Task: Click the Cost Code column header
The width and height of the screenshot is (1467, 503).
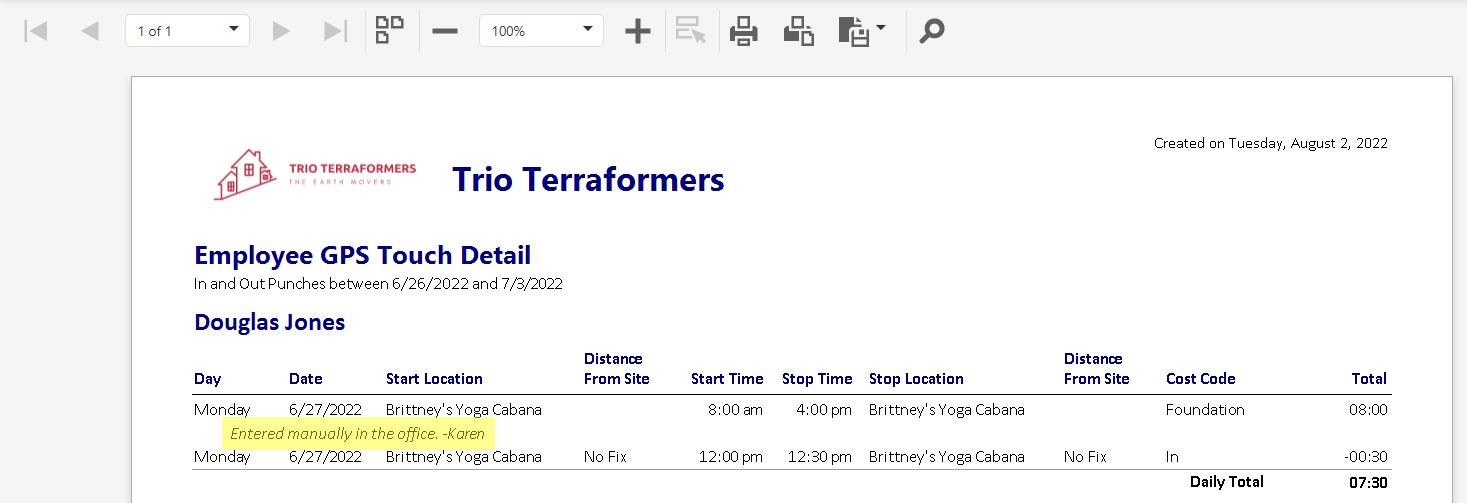Action: pyautogui.click(x=1200, y=379)
